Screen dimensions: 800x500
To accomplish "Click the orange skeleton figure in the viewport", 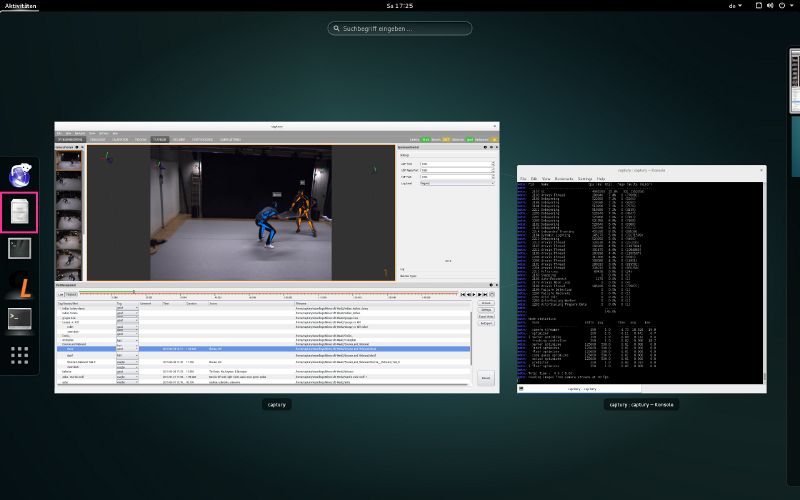I will (x=303, y=212).
